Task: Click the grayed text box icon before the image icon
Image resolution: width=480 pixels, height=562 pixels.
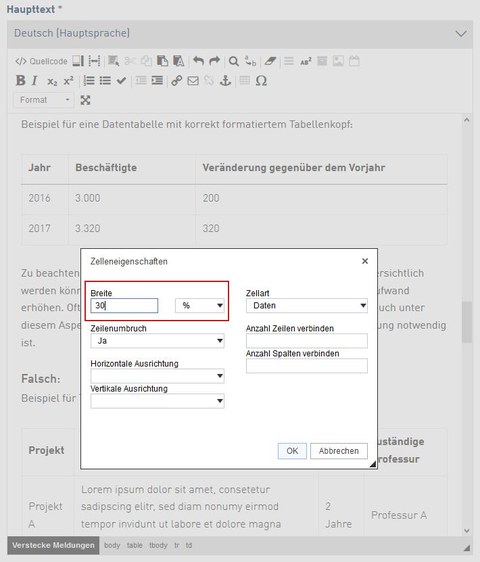Action: point(322,61)
